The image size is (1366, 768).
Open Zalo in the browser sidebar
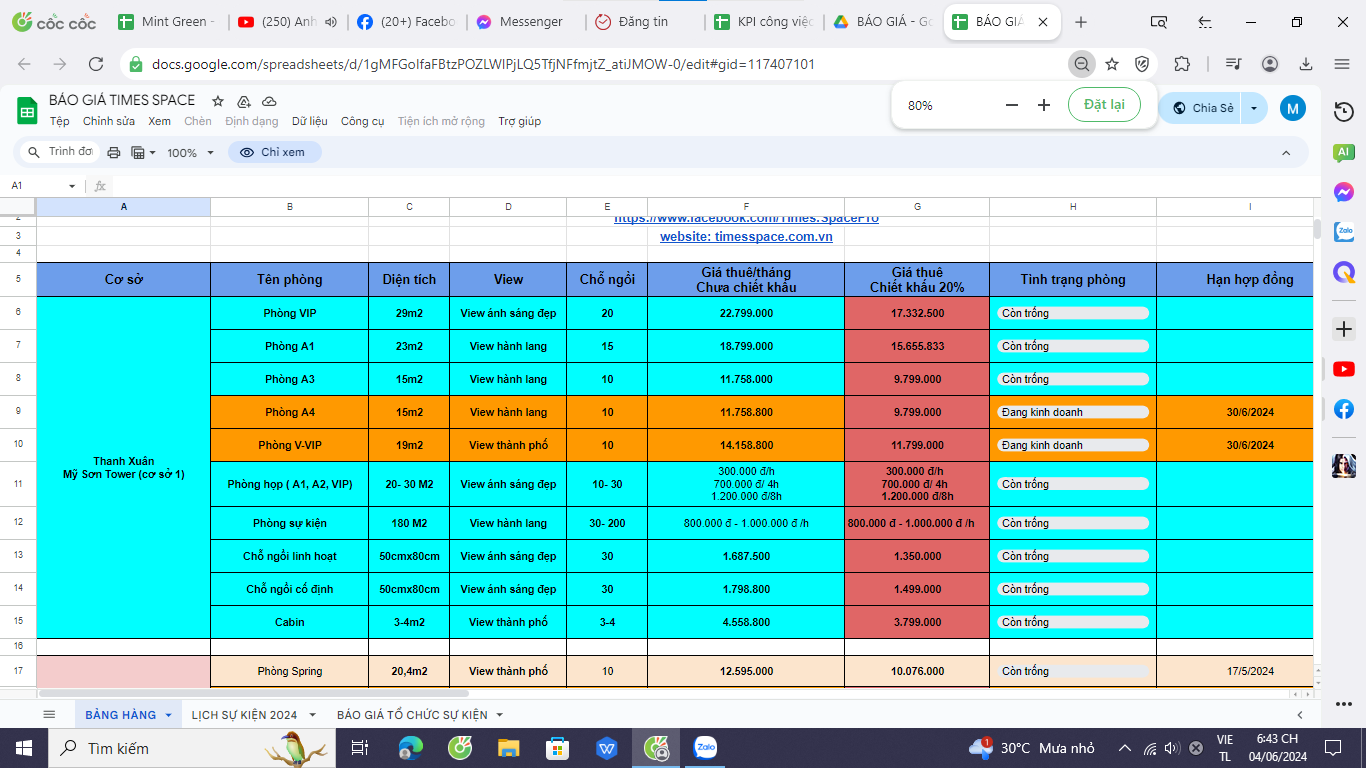[x=1343, y=232]
